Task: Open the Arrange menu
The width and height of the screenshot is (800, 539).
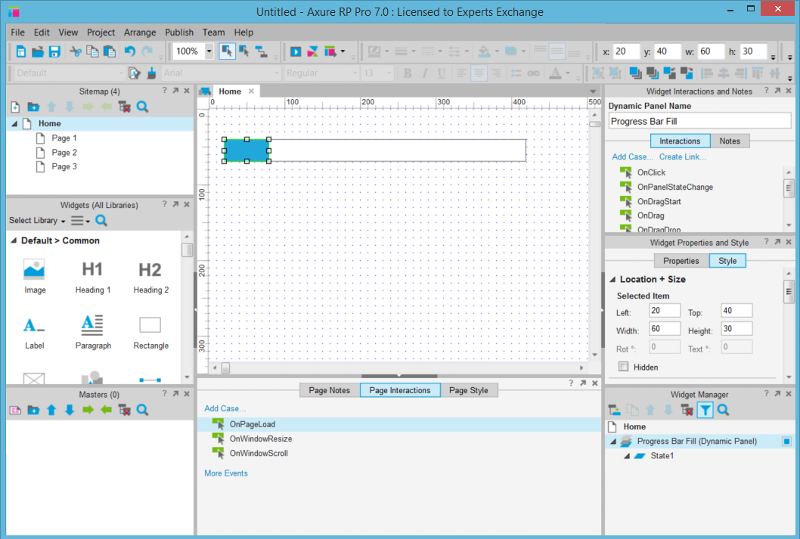Action: click(x=140, y=32)
